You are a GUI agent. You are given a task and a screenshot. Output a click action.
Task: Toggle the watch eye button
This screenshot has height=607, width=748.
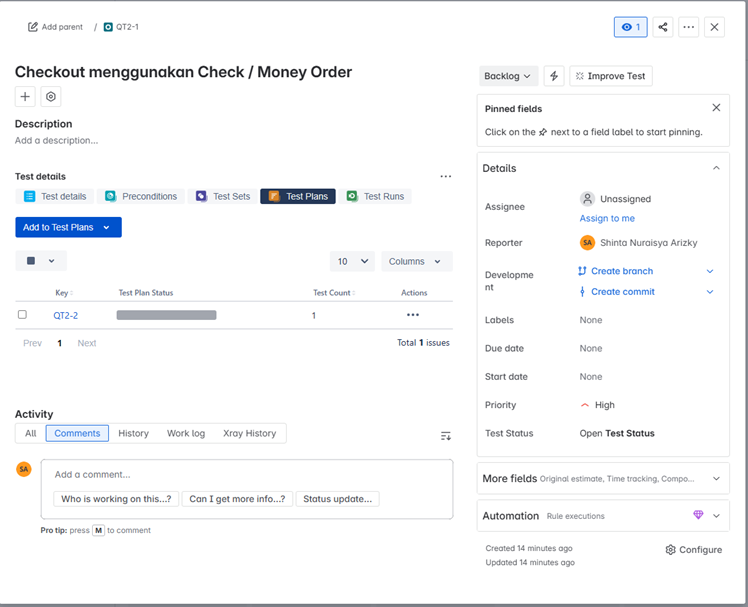point(631,27)
